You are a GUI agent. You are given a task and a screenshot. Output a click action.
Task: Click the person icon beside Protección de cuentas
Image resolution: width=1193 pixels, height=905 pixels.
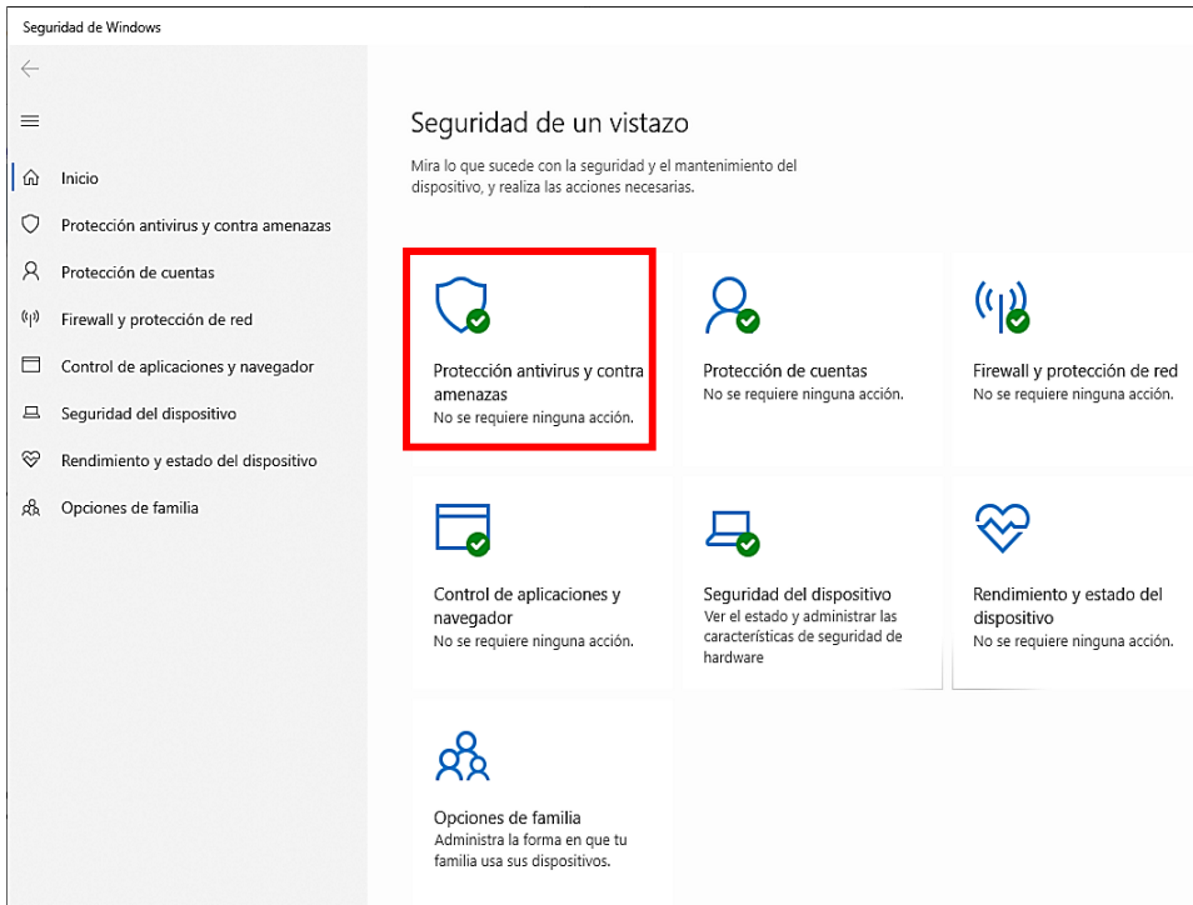[30, 272]
